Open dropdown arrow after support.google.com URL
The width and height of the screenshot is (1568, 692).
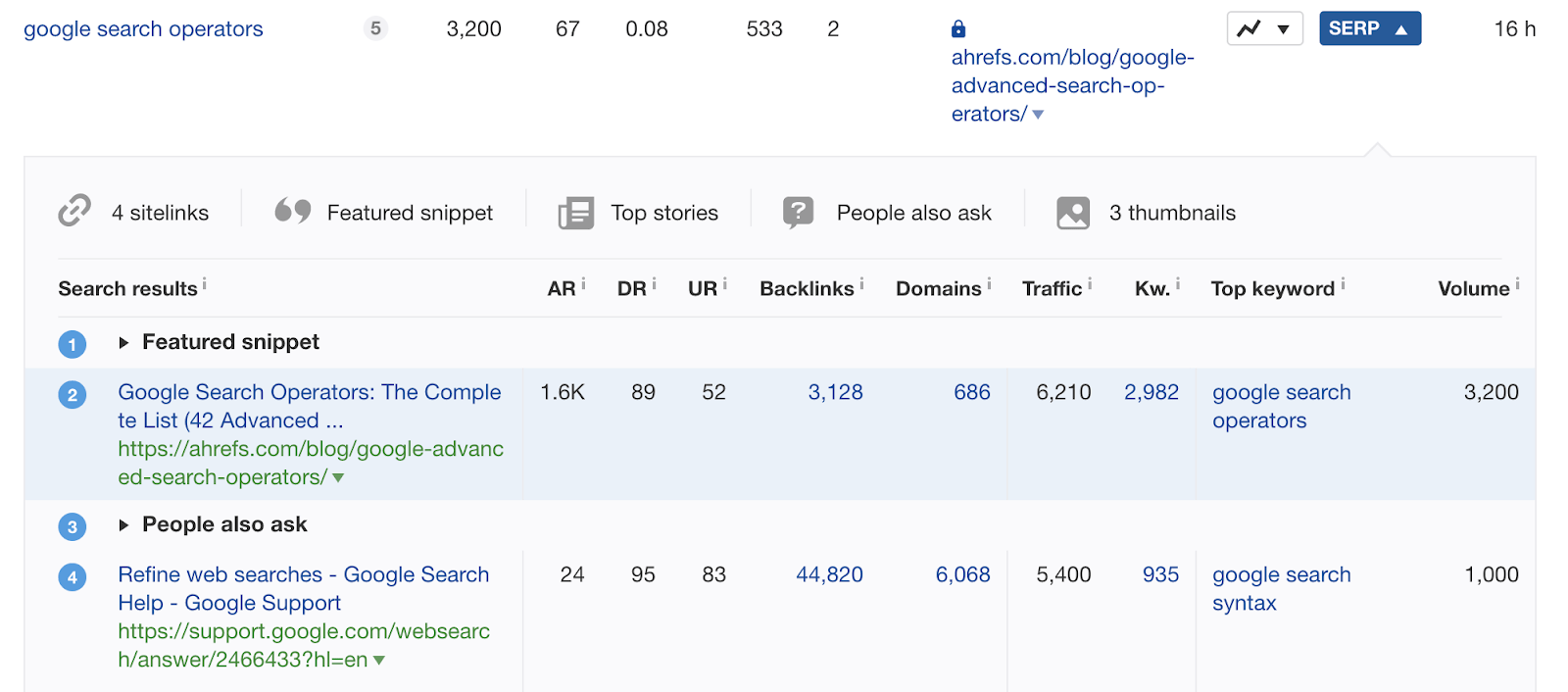point(379,661)
